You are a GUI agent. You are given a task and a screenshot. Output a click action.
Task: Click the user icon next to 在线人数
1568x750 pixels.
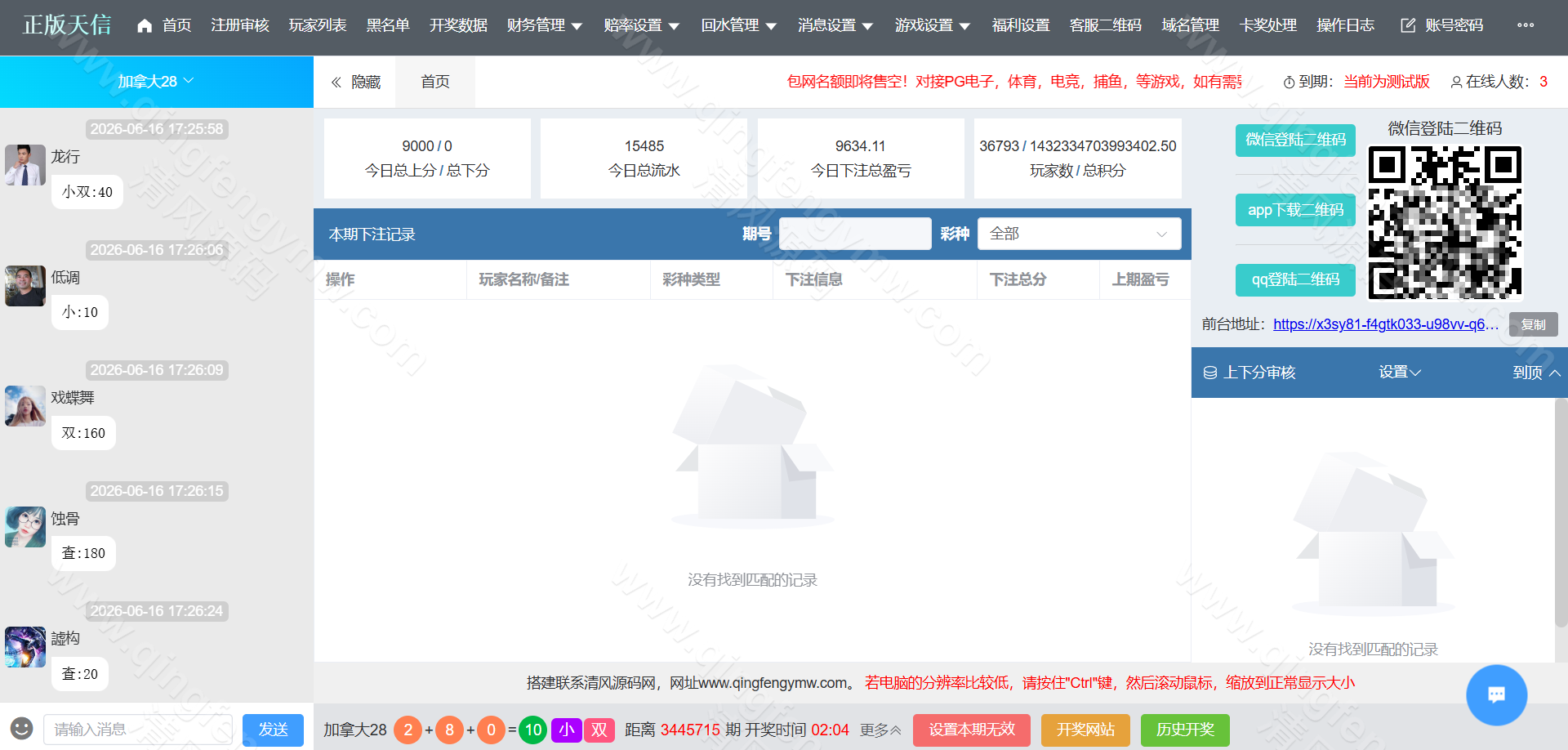[1456, 82]
